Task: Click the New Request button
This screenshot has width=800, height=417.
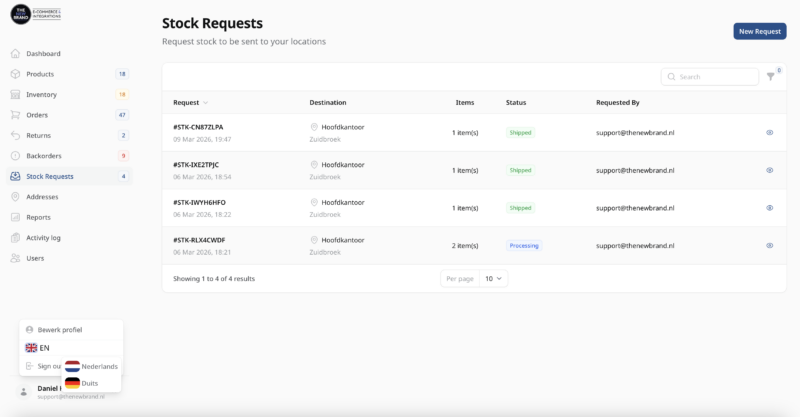Action: tap(760, 31)
